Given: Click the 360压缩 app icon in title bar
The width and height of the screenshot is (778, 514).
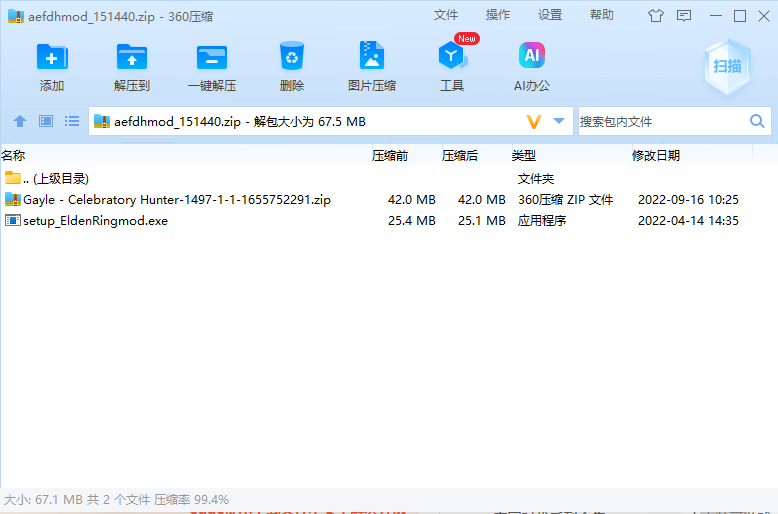Looking at the screenshot, I should 15,16.
